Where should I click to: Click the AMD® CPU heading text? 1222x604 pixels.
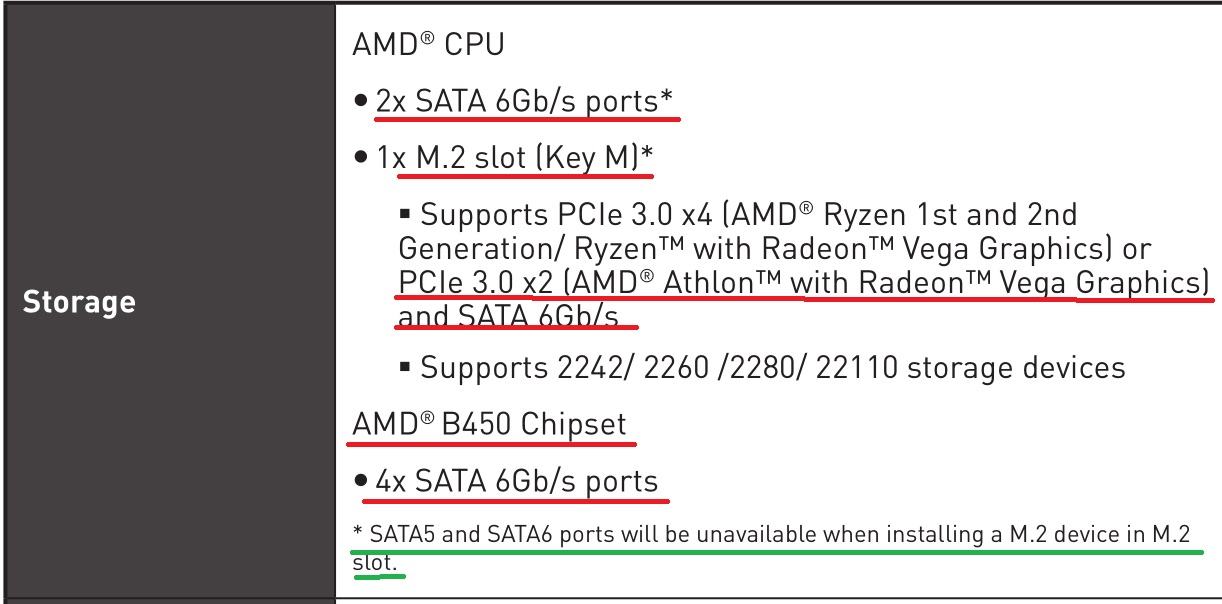(x=430, y=45)
